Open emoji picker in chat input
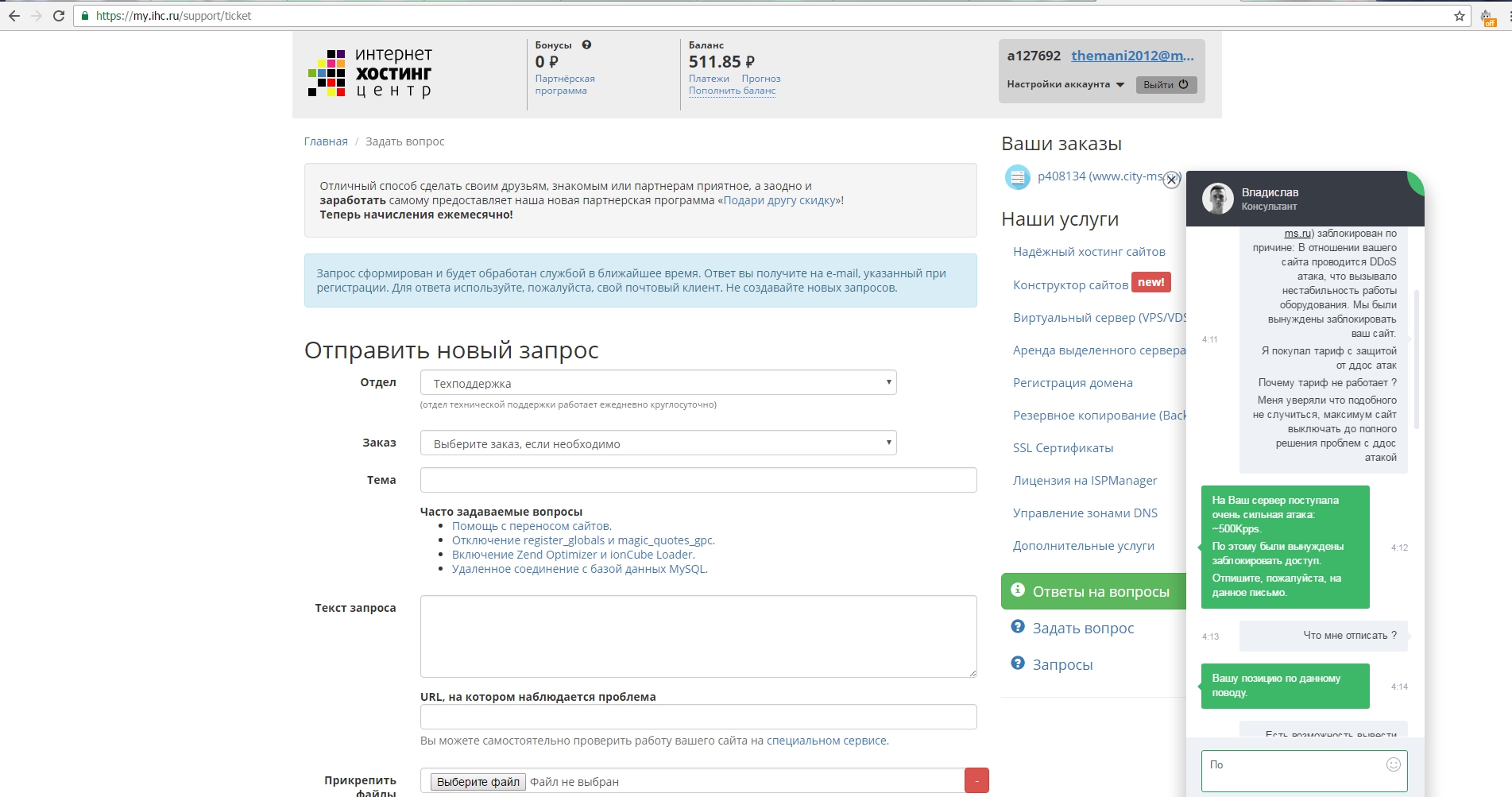This screenshot has height=797, width=1512. (x=1393, y=764)
